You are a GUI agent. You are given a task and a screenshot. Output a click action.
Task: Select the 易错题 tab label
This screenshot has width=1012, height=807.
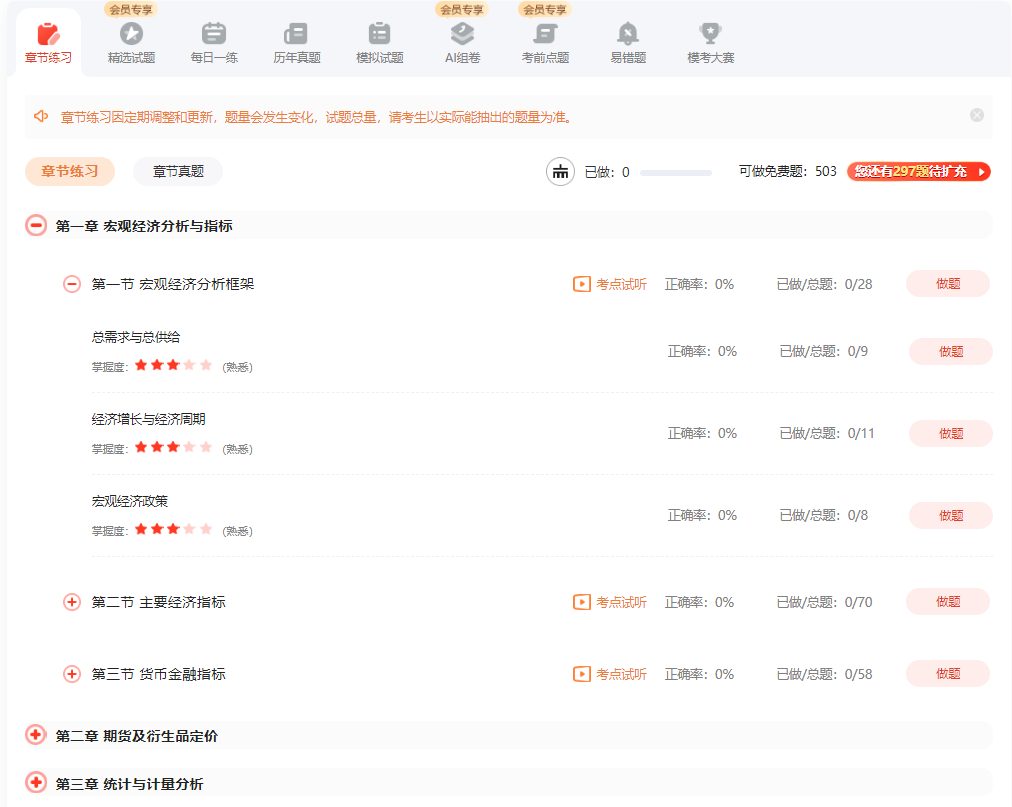[x=628, y=57]
